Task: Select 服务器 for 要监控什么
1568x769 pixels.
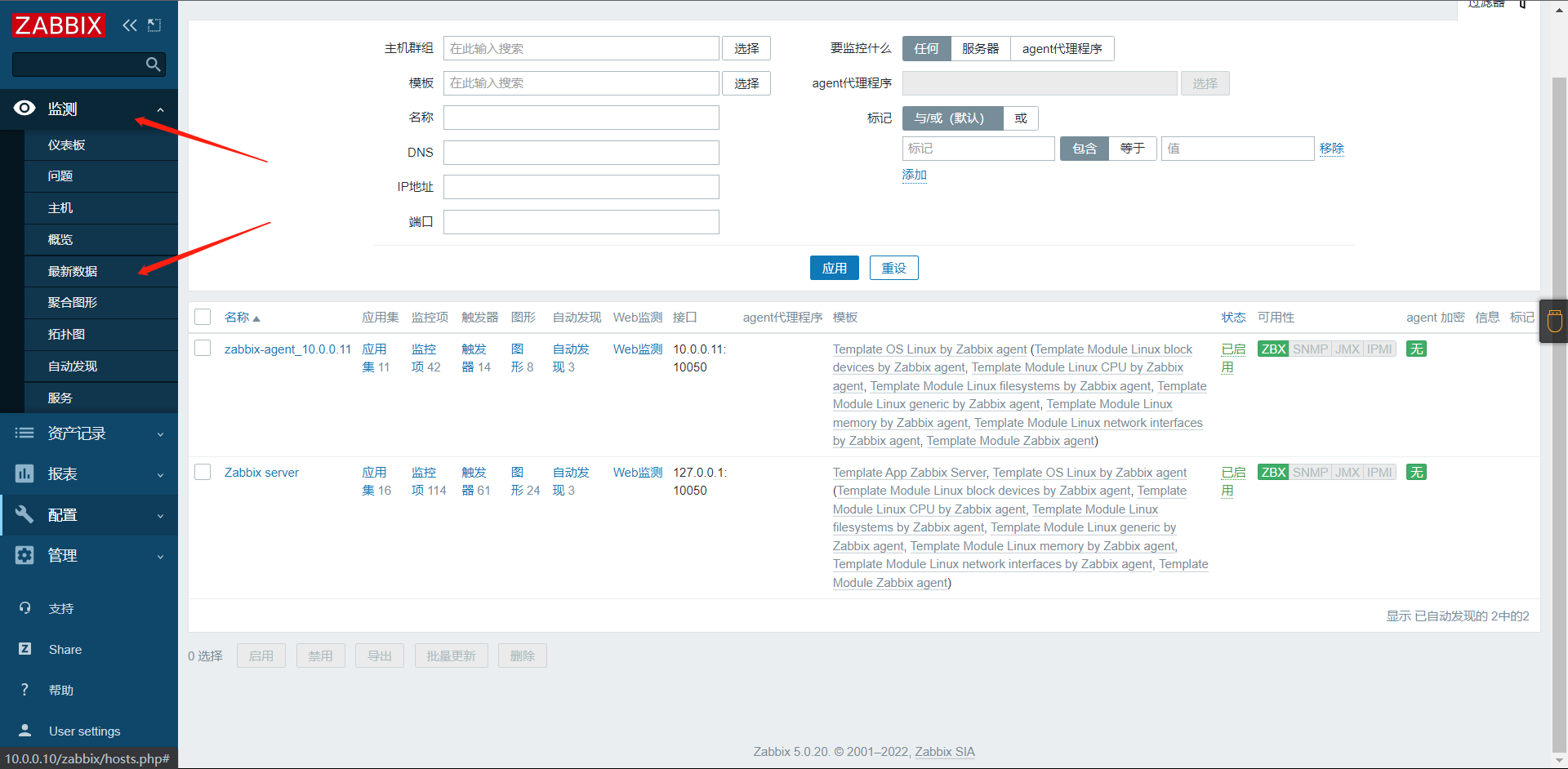Action: [x=980, y=48]
